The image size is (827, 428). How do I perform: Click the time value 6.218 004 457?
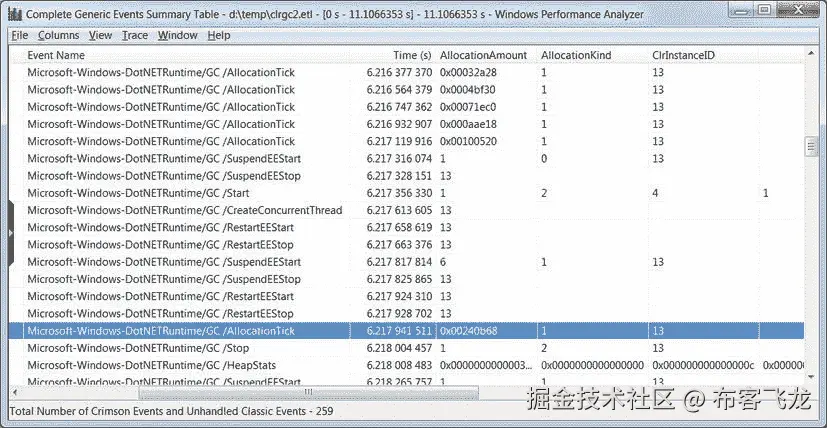(399, 348)
